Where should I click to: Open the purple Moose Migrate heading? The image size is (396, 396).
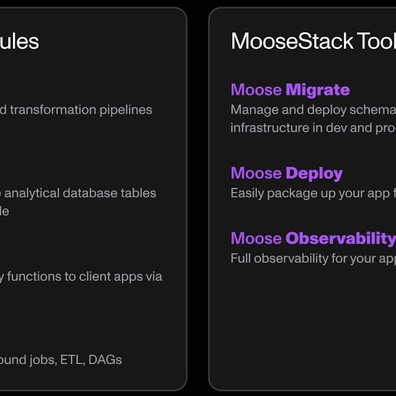pyautogui.click(x=290, y=90)
